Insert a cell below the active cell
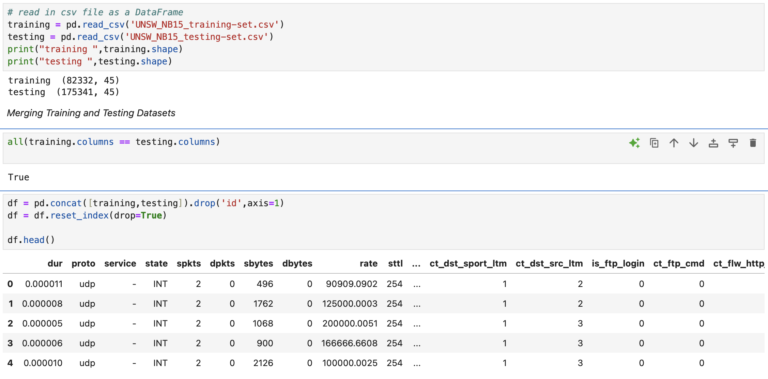The height and width of the screenshot is (379, 768). point(733,143)
